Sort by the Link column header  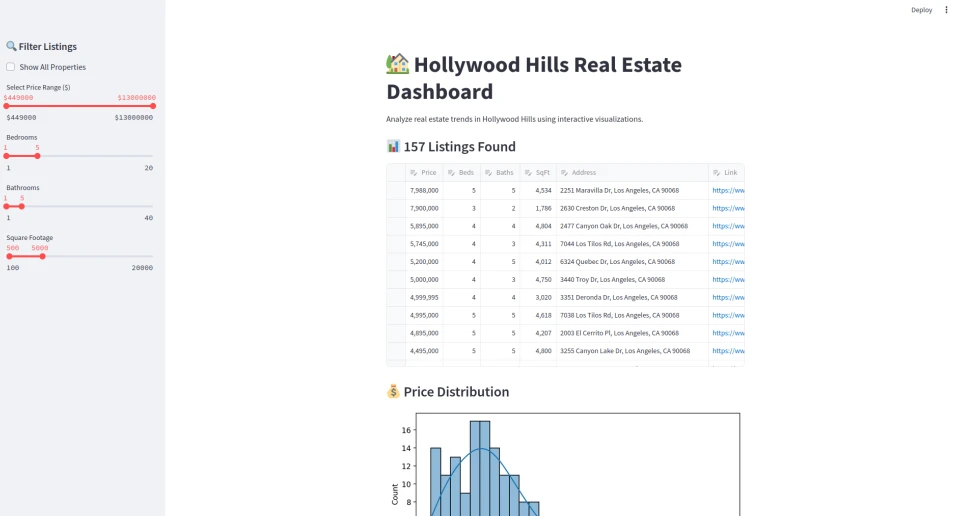click(x=727, y=173)
